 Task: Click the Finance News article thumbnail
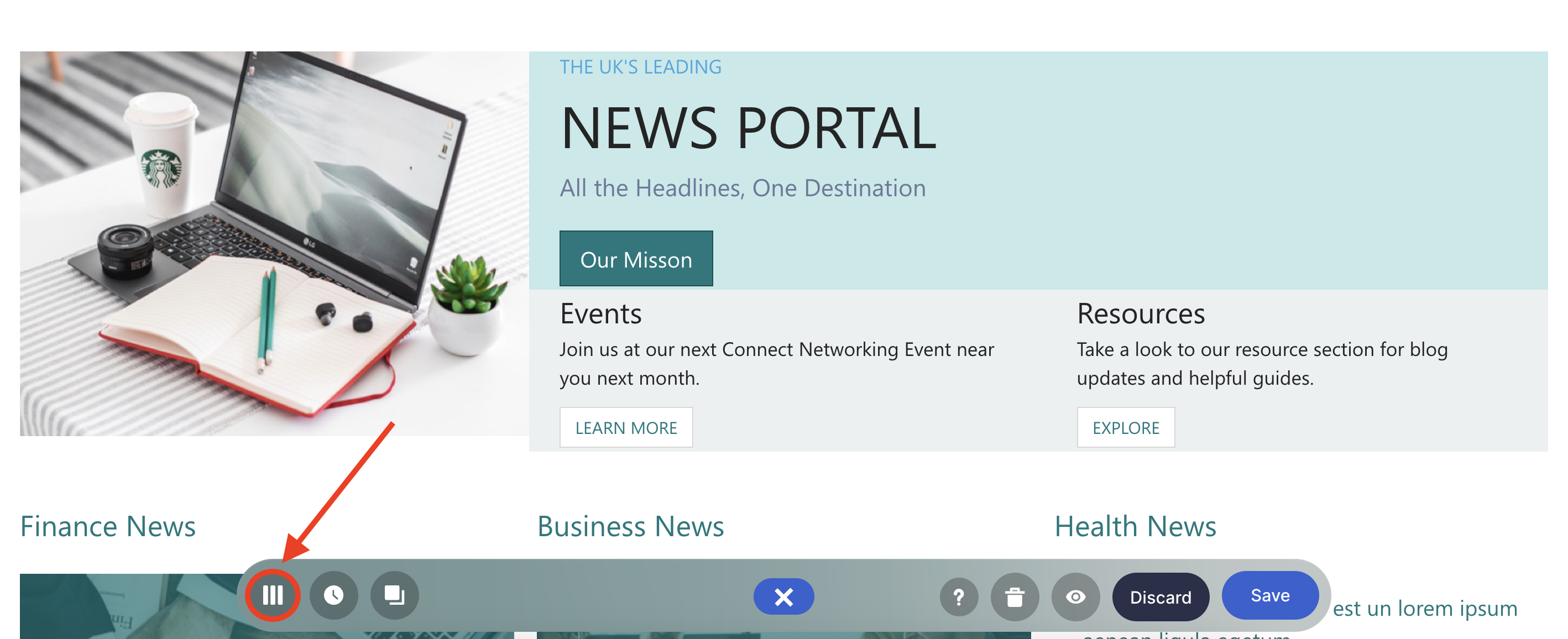[x=122, y=609]
